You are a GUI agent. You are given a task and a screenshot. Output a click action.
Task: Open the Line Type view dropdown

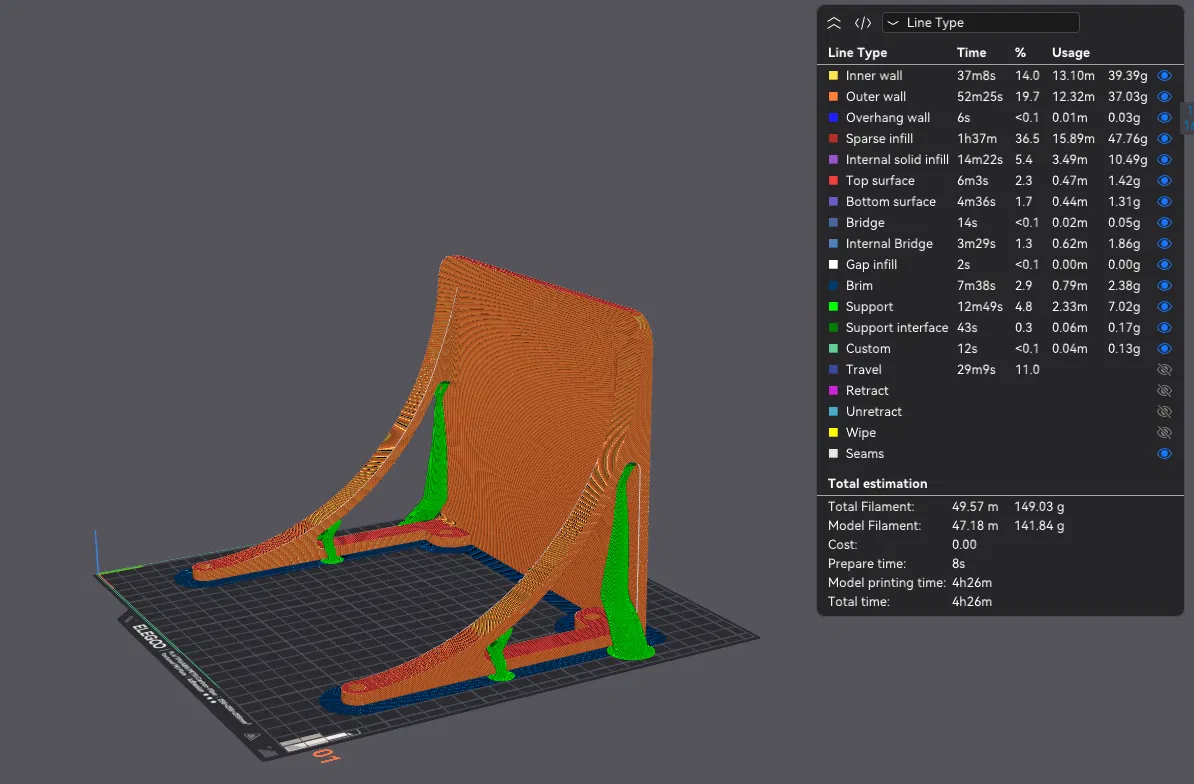point(980,23)
